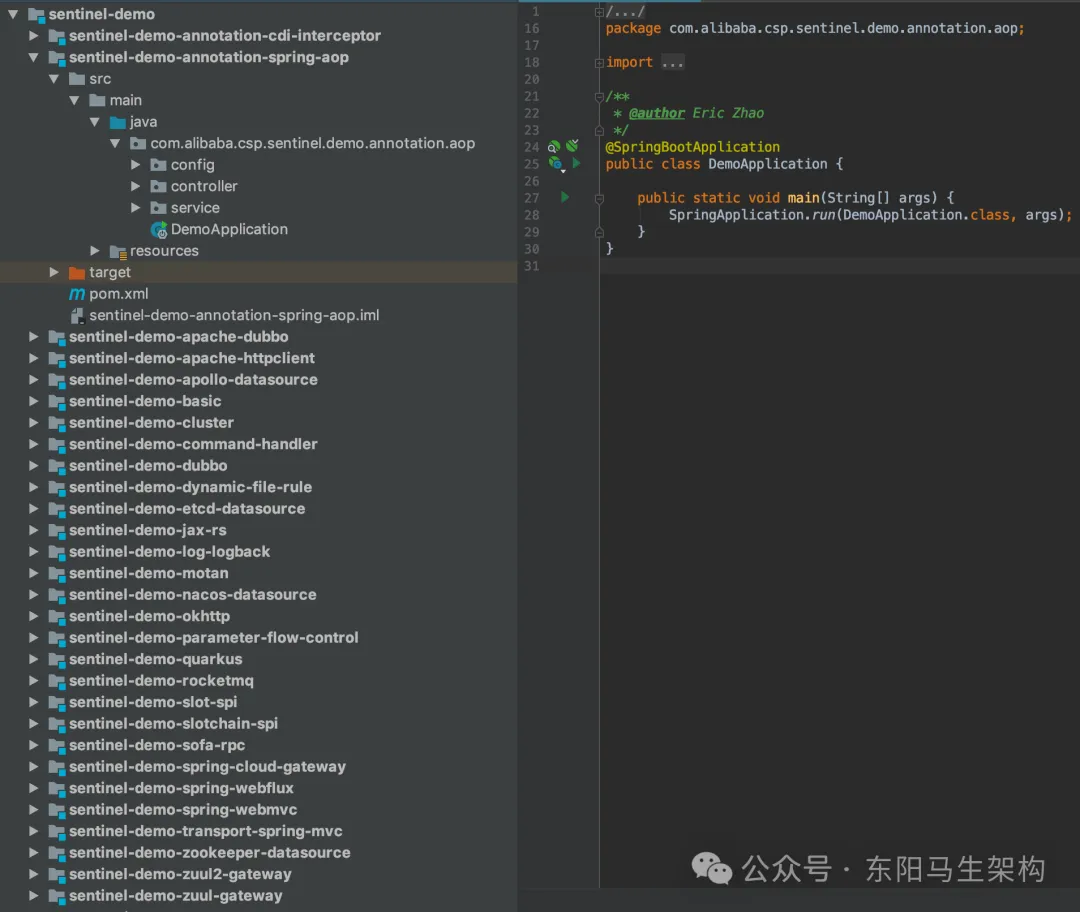The height and width of the screenshot is (912, 1080).
Task: Click the blue java source folder icon
Action: pyautogui.click(x=118, y=123)
